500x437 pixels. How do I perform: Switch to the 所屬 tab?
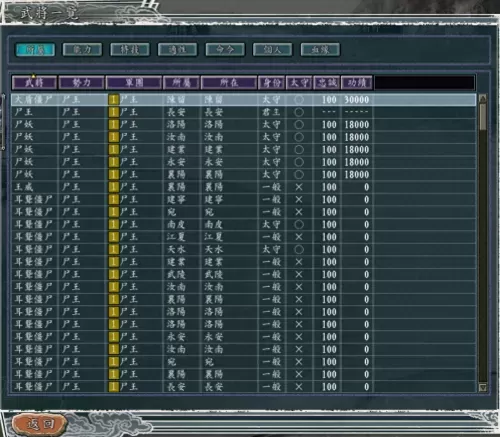pos(35,50)
